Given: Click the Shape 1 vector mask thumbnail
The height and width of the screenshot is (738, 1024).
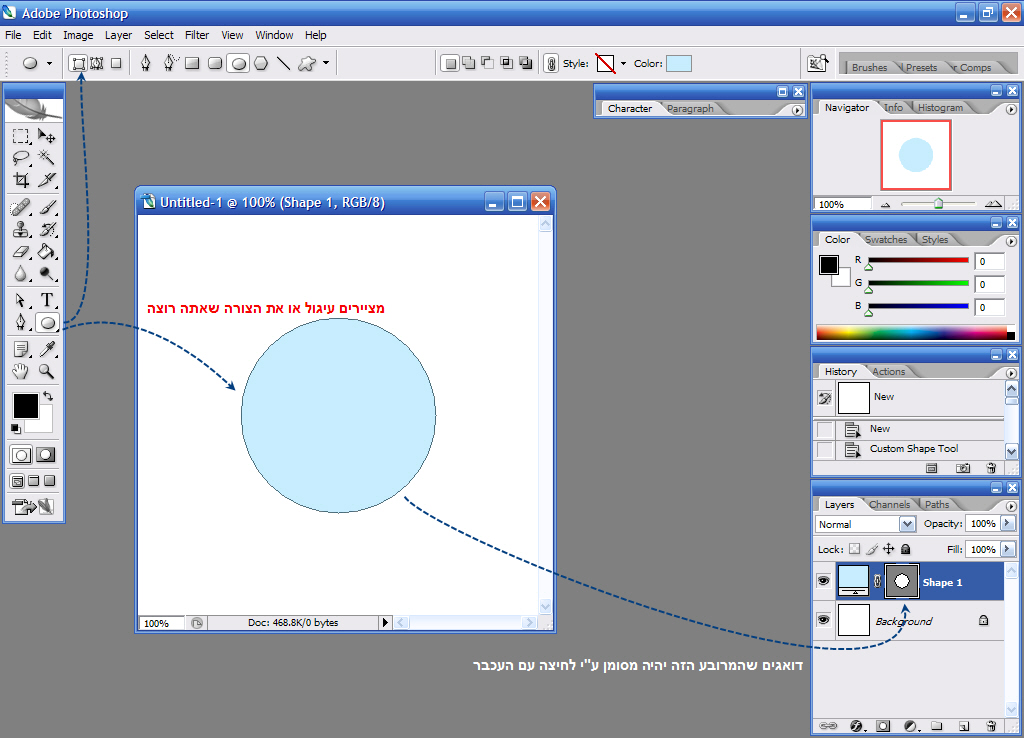Looking at the screenshot, I should pyautogui.click(x=902, y=581).
